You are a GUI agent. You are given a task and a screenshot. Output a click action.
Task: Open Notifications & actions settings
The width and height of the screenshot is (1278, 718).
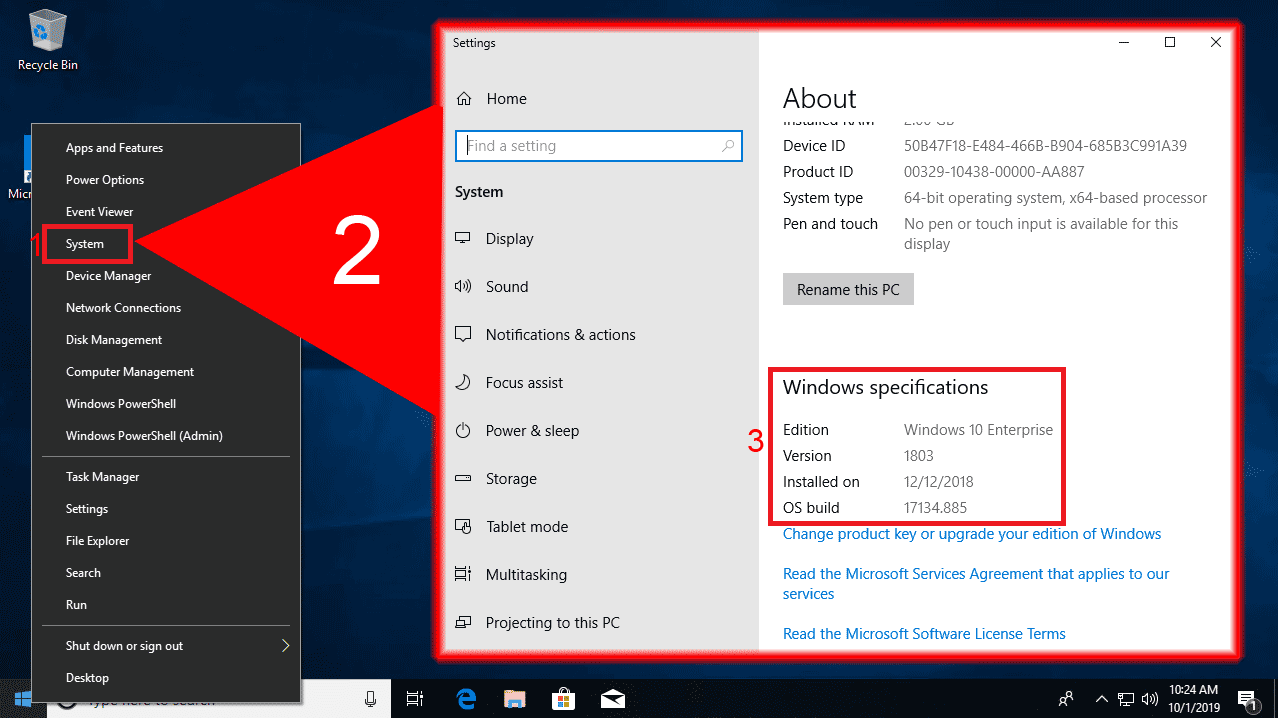pyautogui.click(x=560, y=334)
